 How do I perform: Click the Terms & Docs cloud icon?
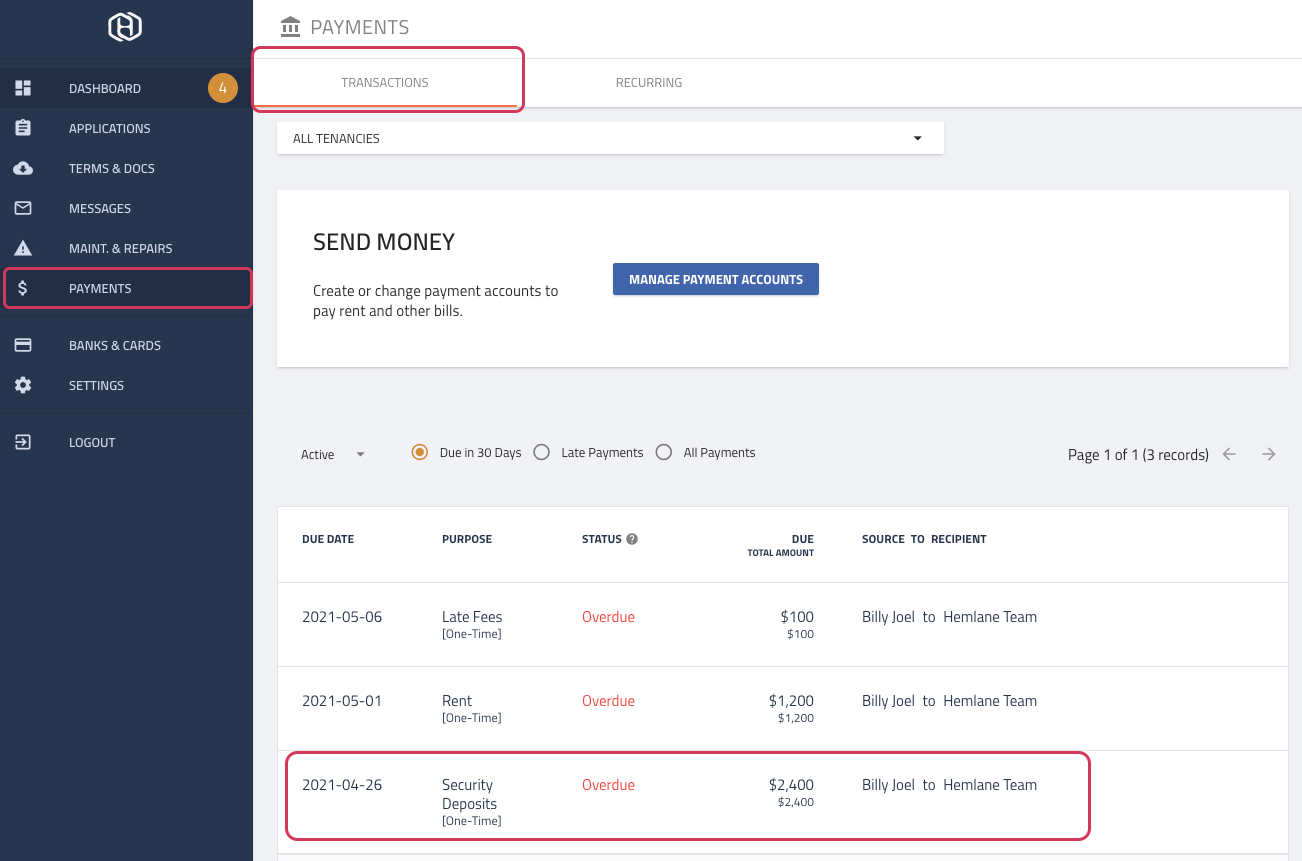point(23,168)
